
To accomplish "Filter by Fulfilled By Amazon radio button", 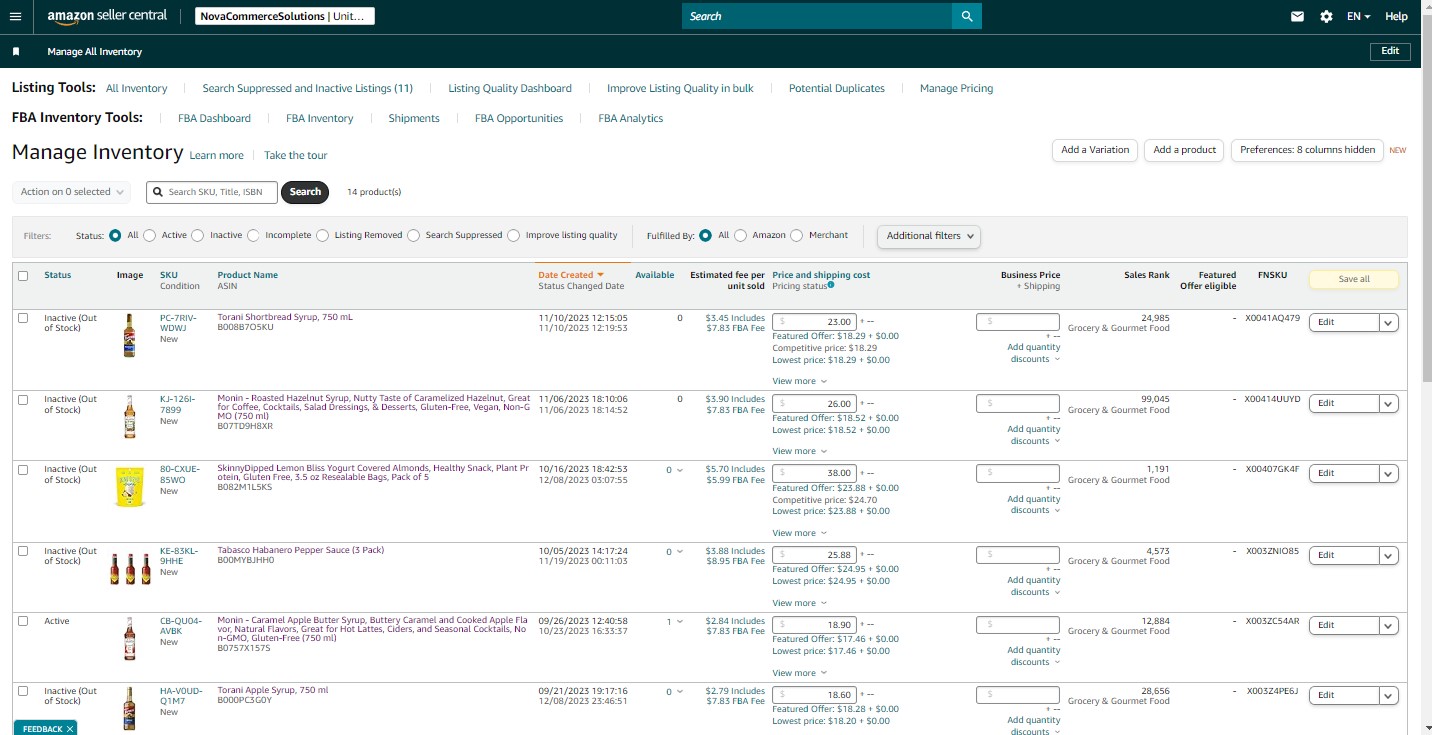I will 741,236.
